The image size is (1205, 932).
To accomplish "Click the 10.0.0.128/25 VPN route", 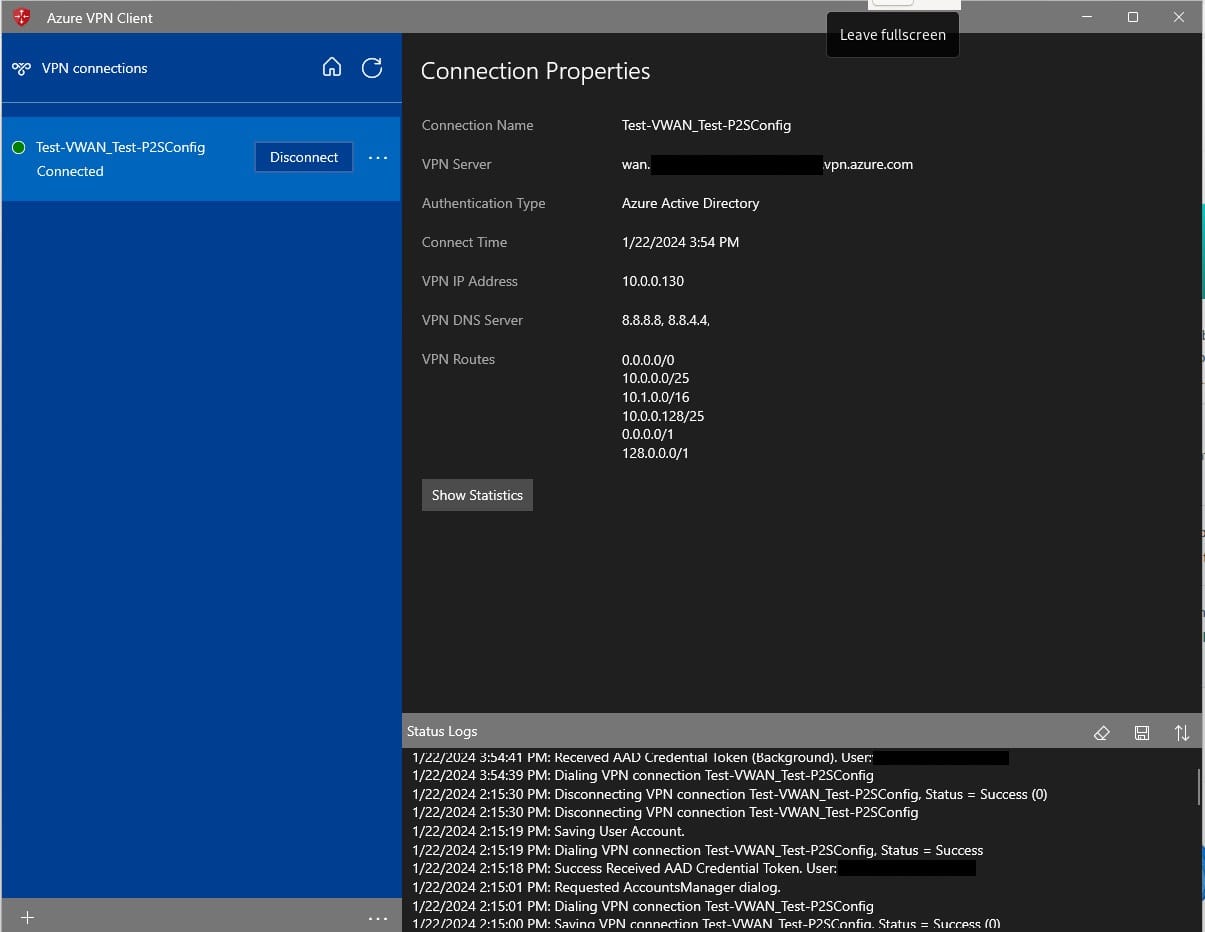I will point(663,416).
